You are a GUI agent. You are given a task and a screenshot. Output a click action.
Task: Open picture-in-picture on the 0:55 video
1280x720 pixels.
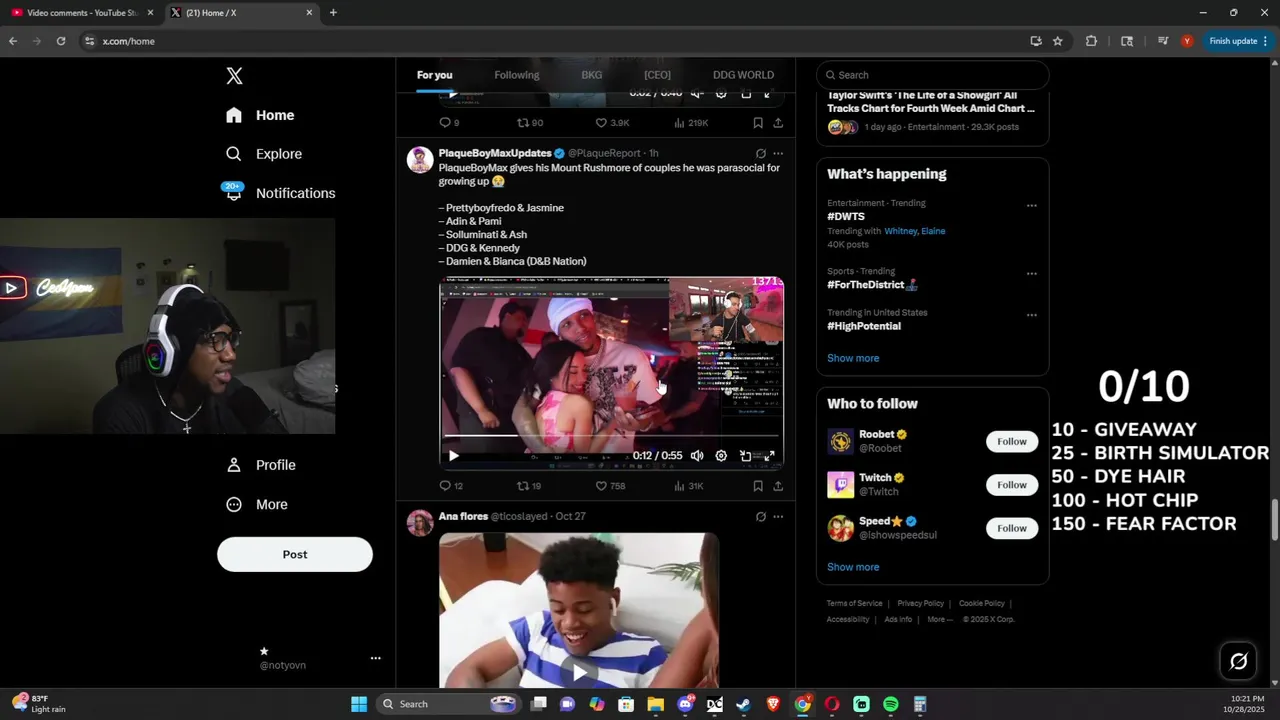point(745,456)
